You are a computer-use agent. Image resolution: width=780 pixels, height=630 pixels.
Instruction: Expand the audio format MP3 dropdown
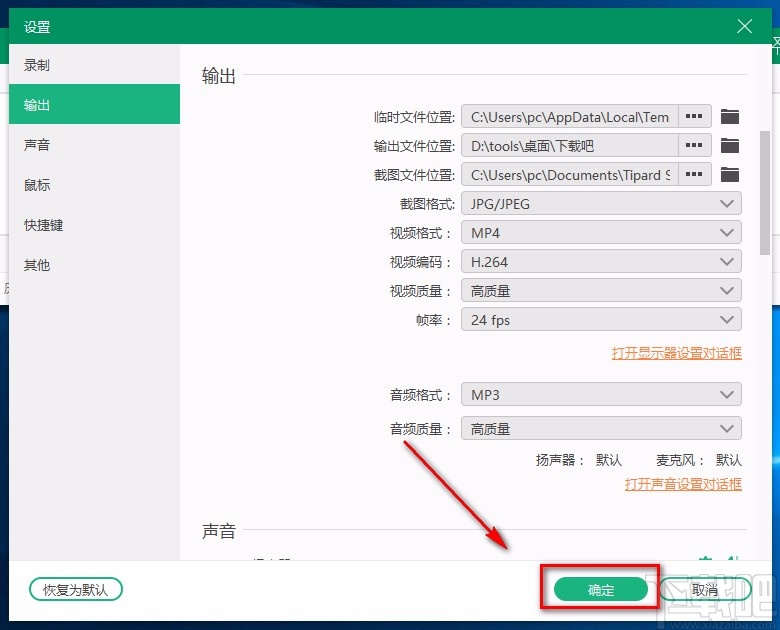tap(601, 395)
